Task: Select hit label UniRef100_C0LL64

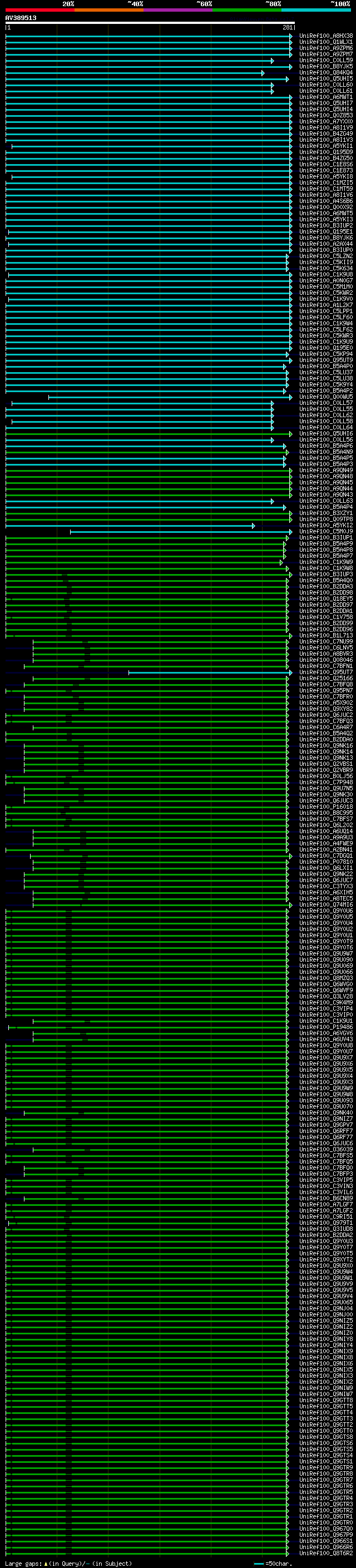Action: pyautogui.click(x=326, y=427)
